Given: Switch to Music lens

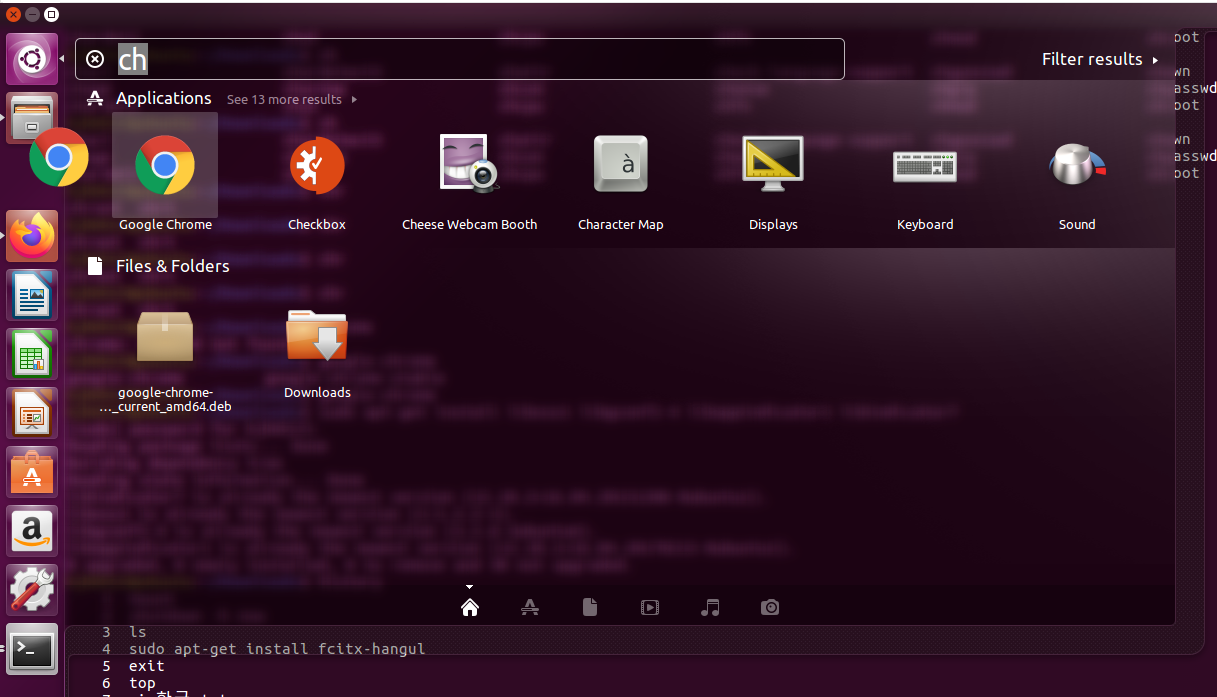Looking at the screenshot, I should (x=710, y=607).
